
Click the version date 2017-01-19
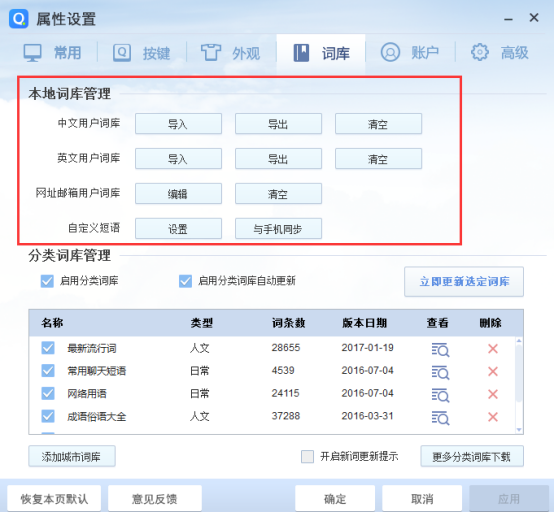coord(367,348)
